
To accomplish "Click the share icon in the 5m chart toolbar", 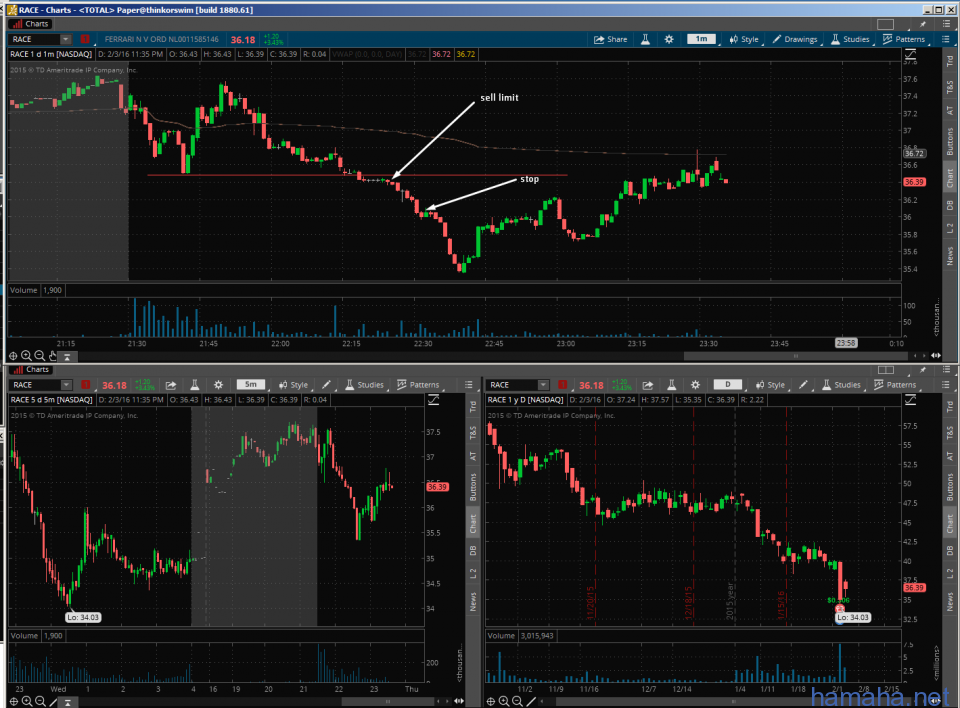I will (171, 385).
